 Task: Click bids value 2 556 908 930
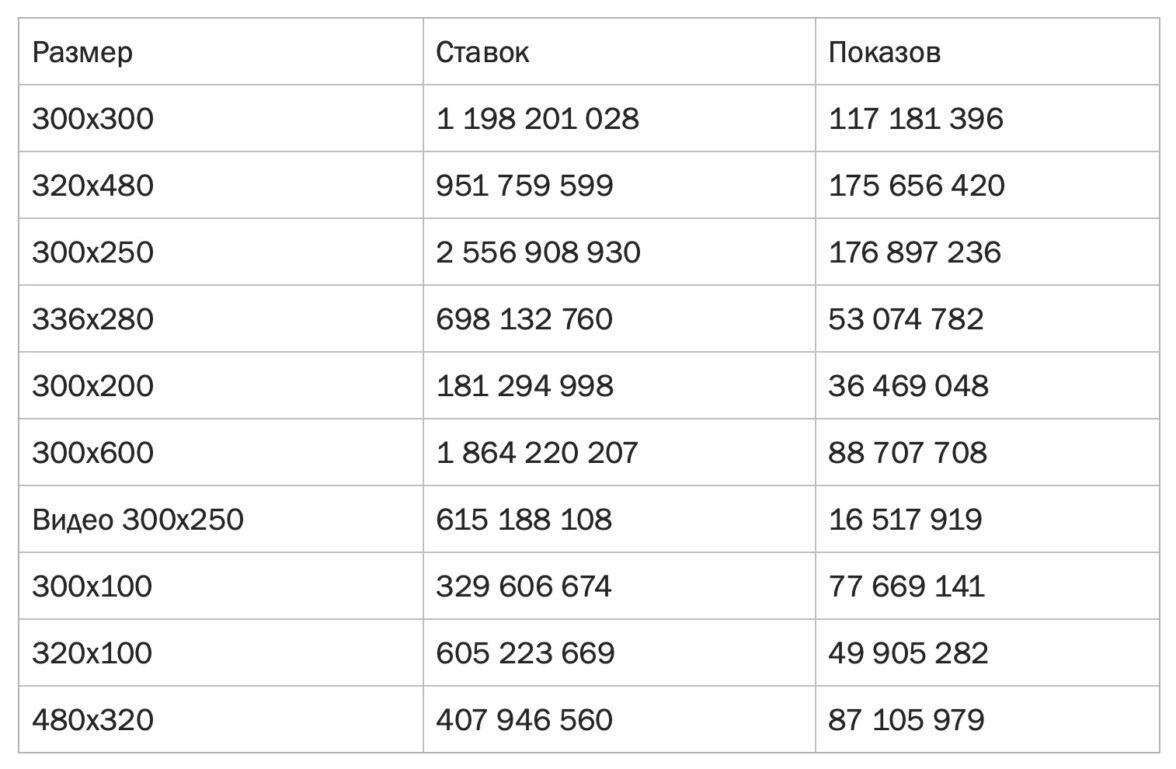pos(538,252)
